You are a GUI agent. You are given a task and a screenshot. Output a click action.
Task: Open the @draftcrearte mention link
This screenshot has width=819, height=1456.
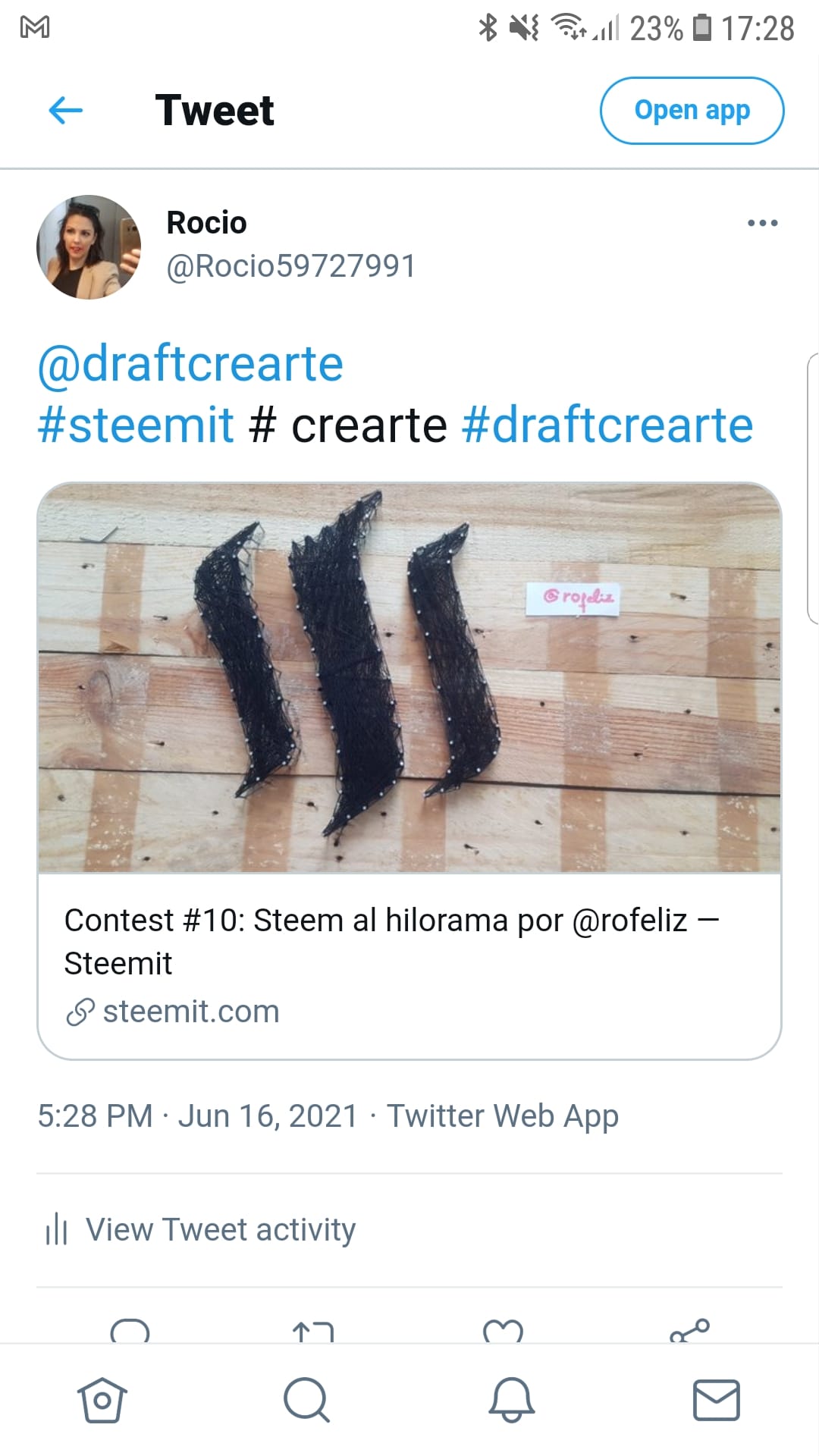pos(190,363)
